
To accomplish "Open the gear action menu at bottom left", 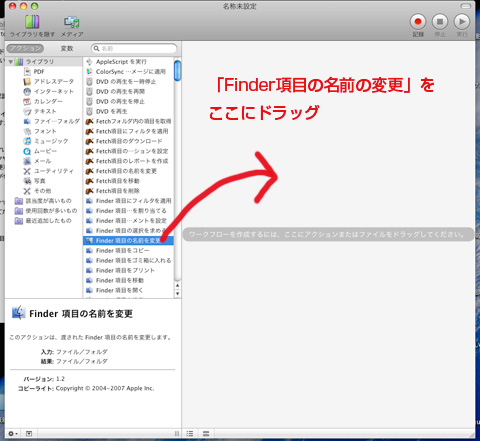I will [x=13, y=434].
